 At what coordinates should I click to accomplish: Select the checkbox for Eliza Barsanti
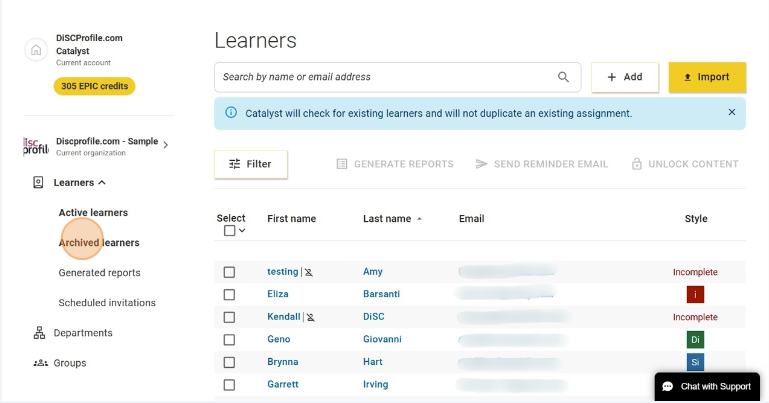[x=229, y=295]
